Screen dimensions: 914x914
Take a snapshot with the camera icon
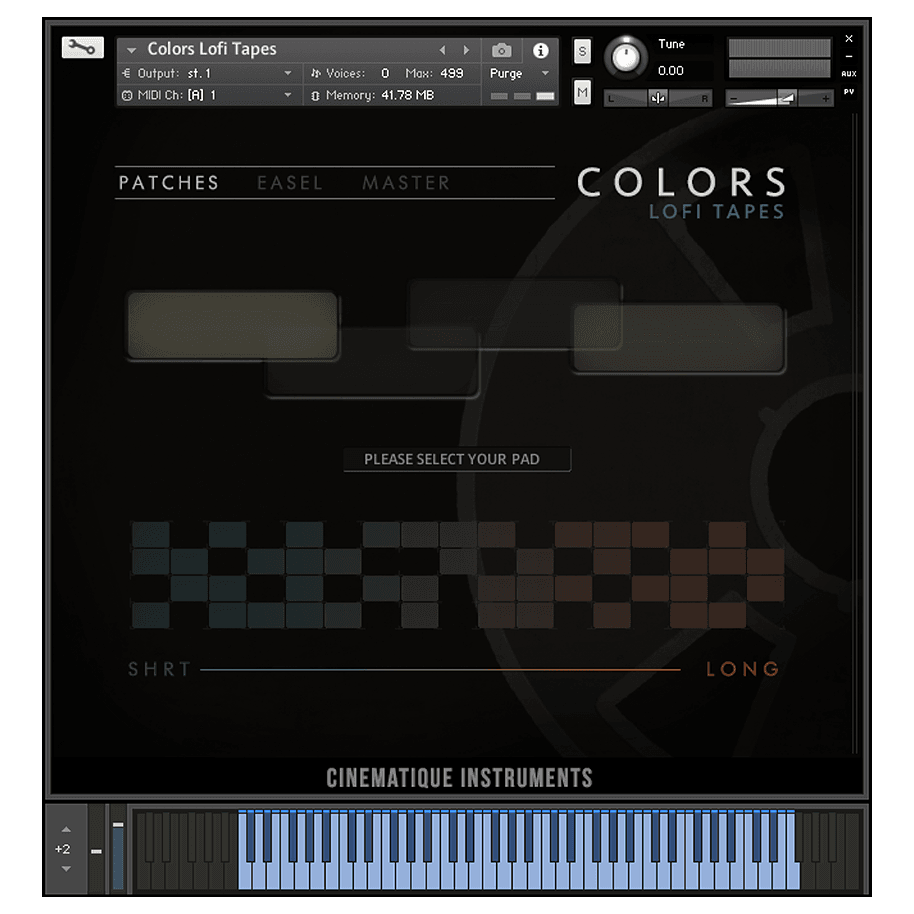coord(501,51)
